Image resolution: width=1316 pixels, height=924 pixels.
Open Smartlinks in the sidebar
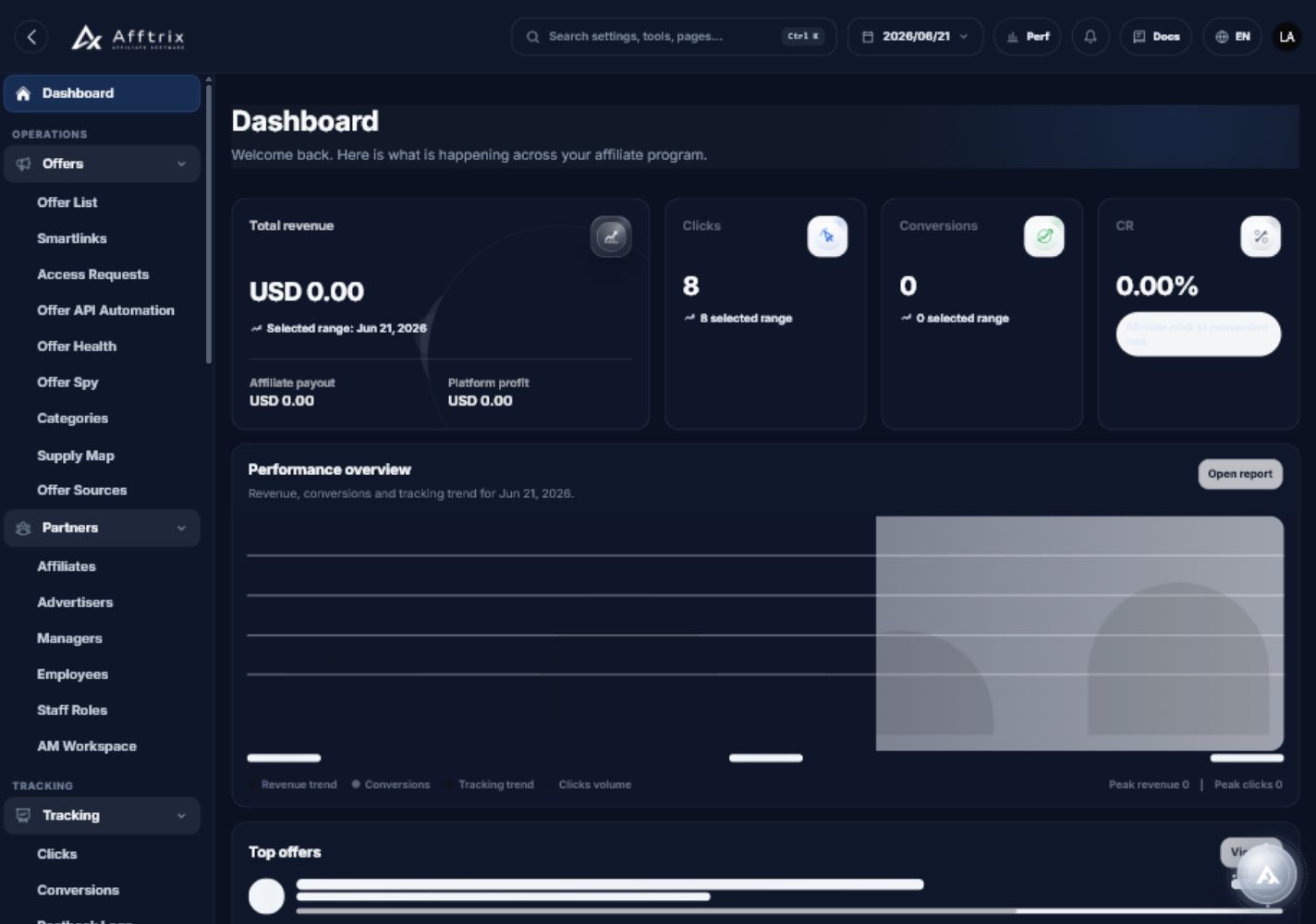point(71,238)
